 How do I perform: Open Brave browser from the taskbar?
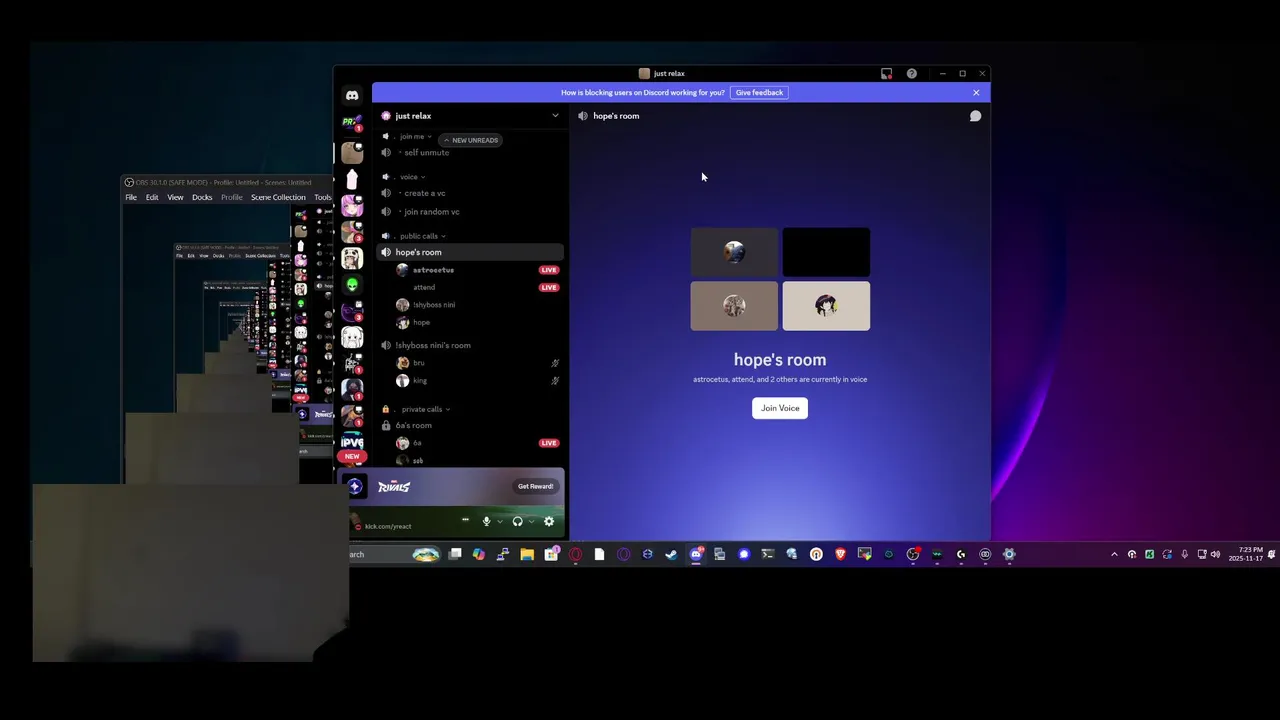840,554
